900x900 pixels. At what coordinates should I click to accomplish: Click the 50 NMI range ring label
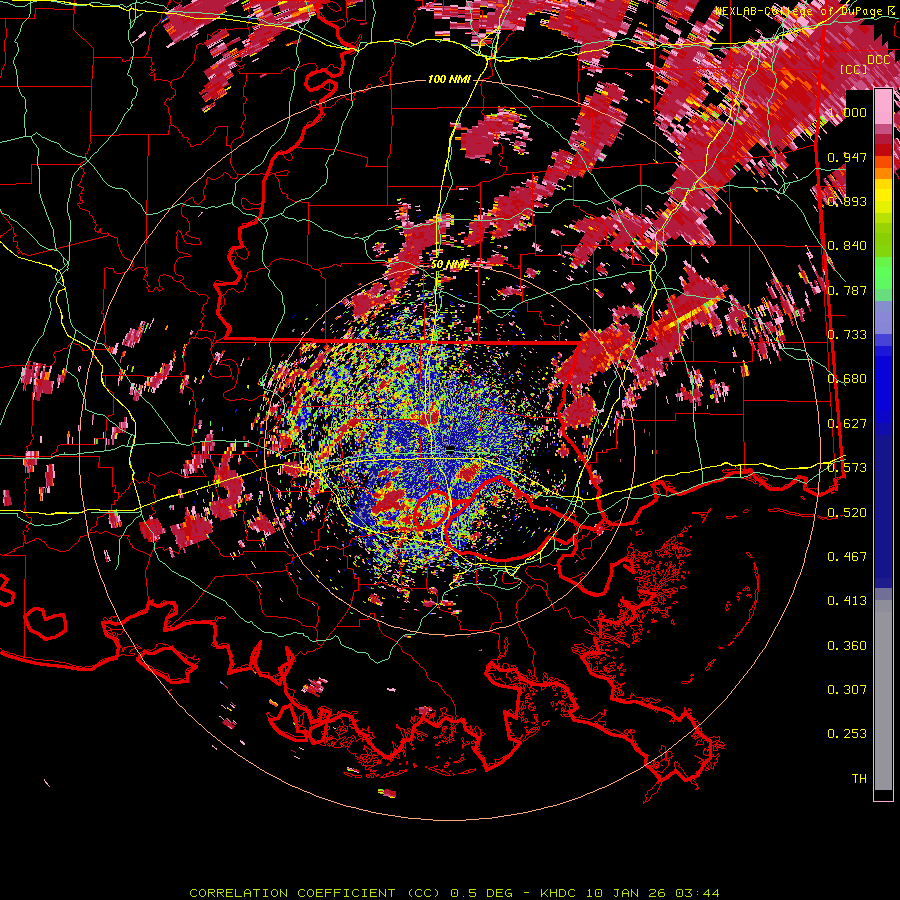click(449, 265)
